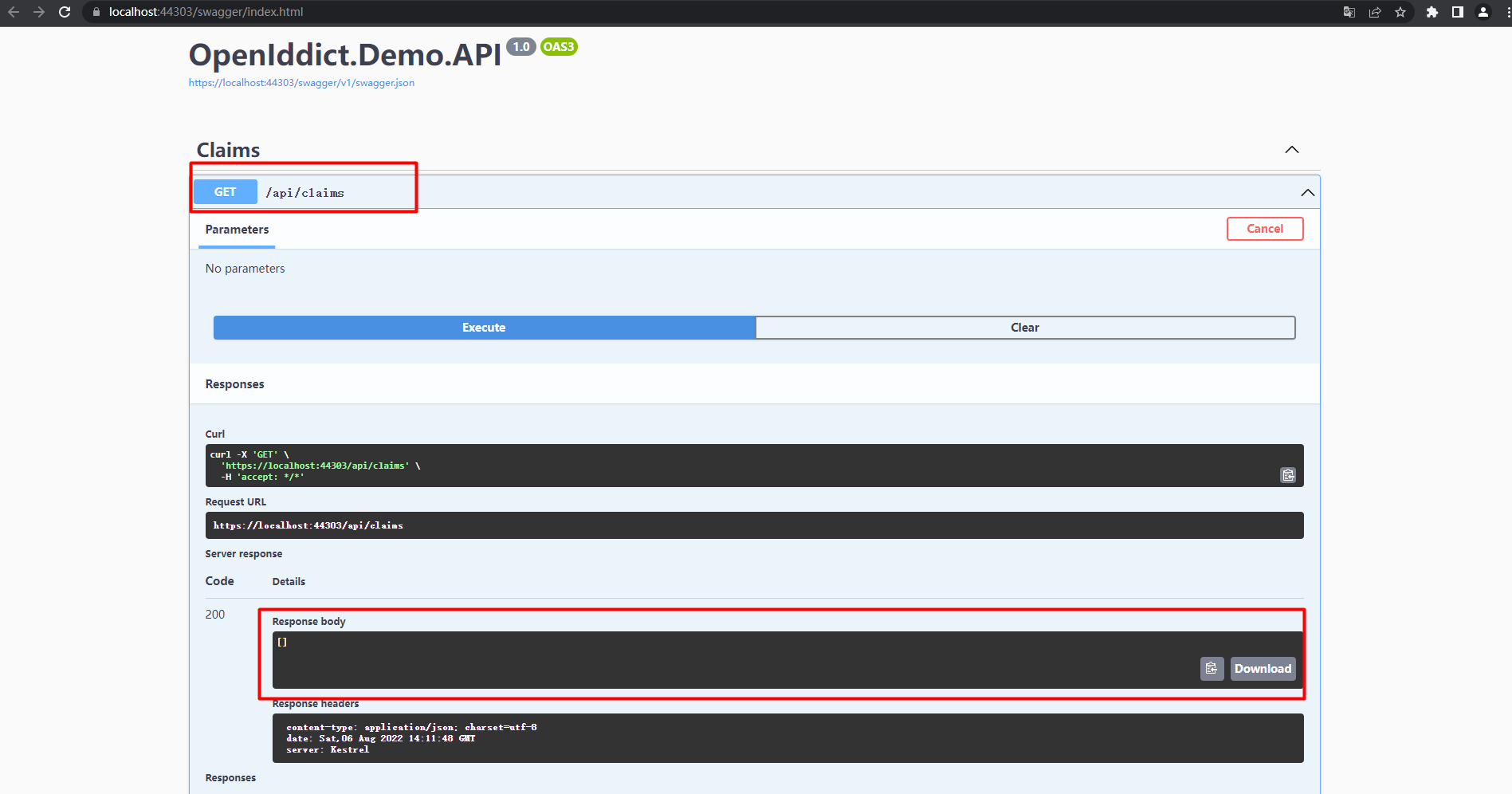Download the response body

tap(1263, 669)
